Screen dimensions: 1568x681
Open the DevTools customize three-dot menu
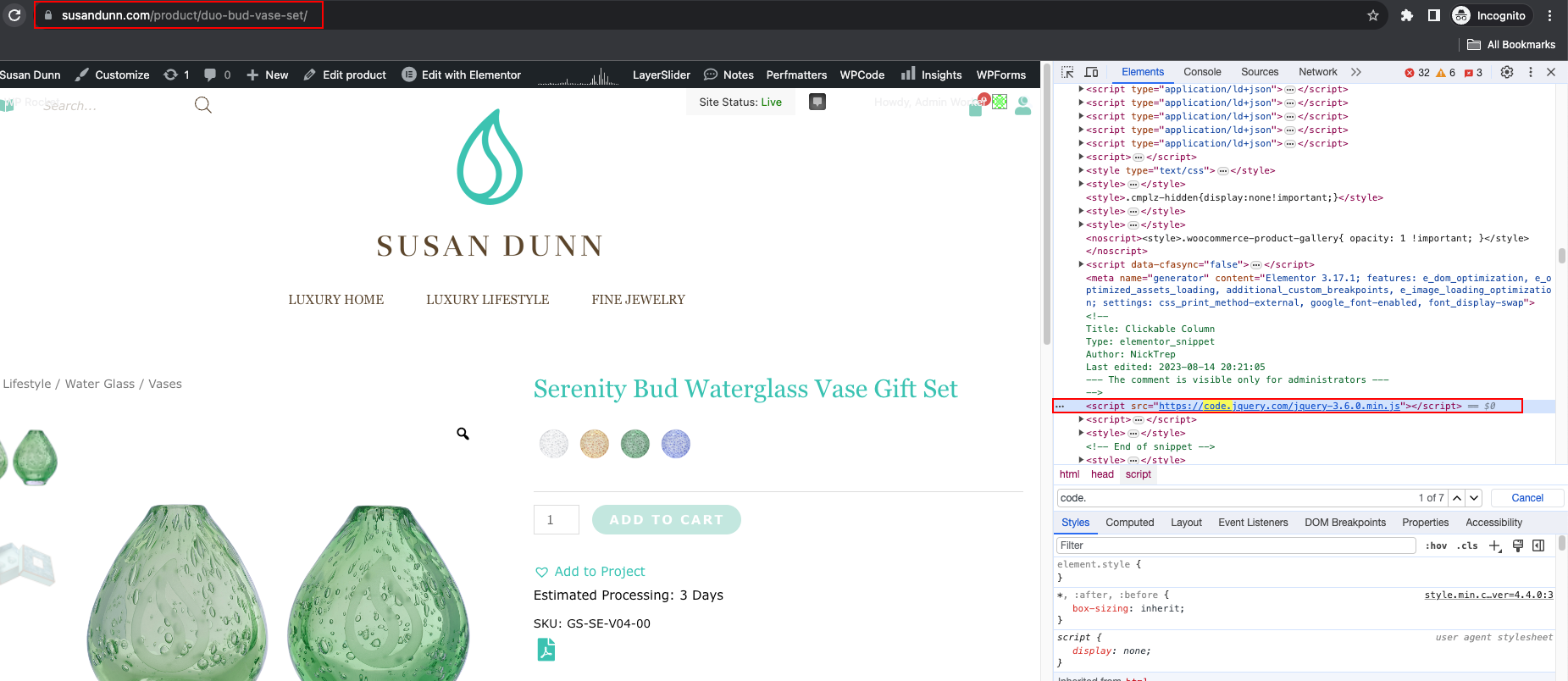pos(1531,72)
